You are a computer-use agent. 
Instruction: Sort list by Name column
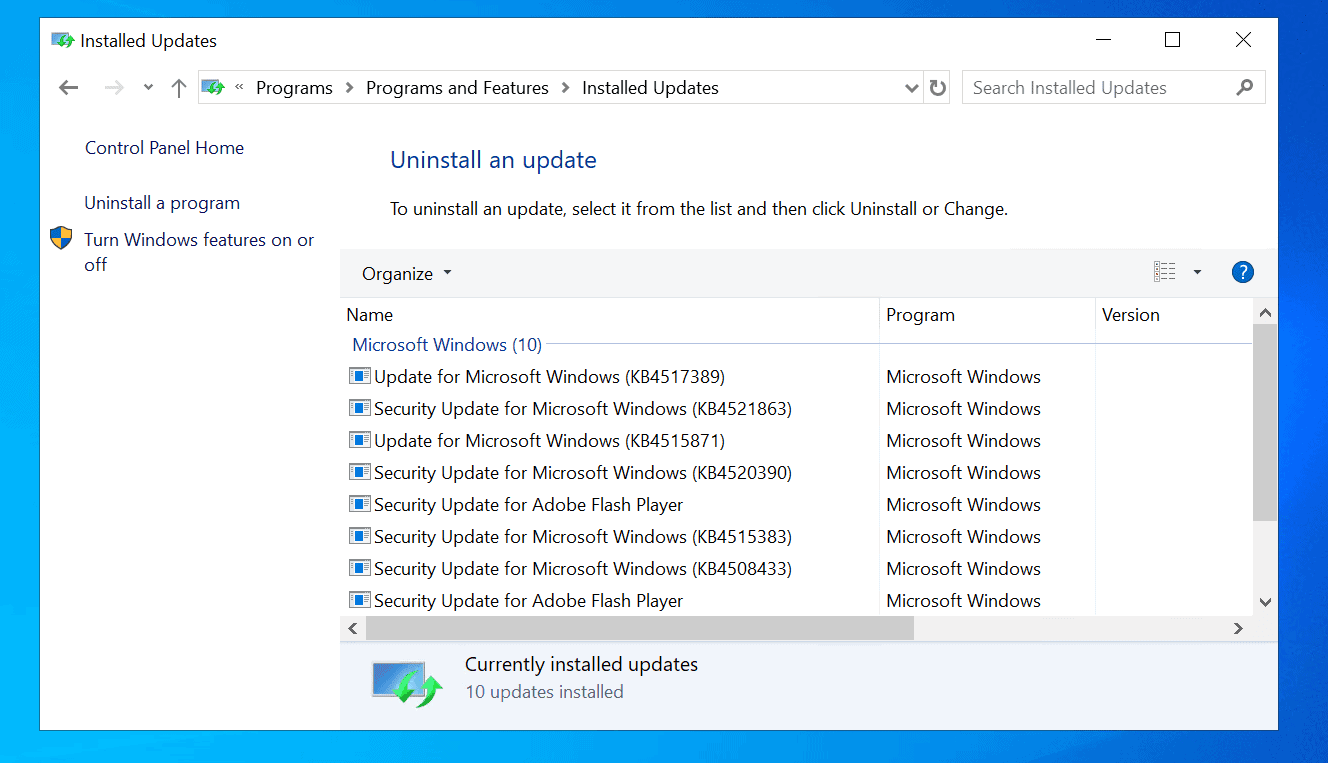[610, 315]
